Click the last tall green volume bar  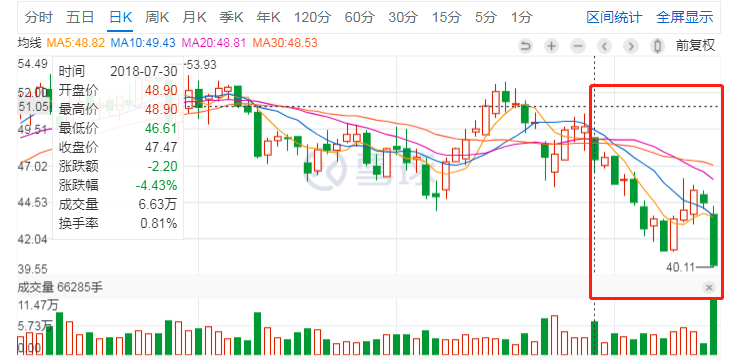714,327
